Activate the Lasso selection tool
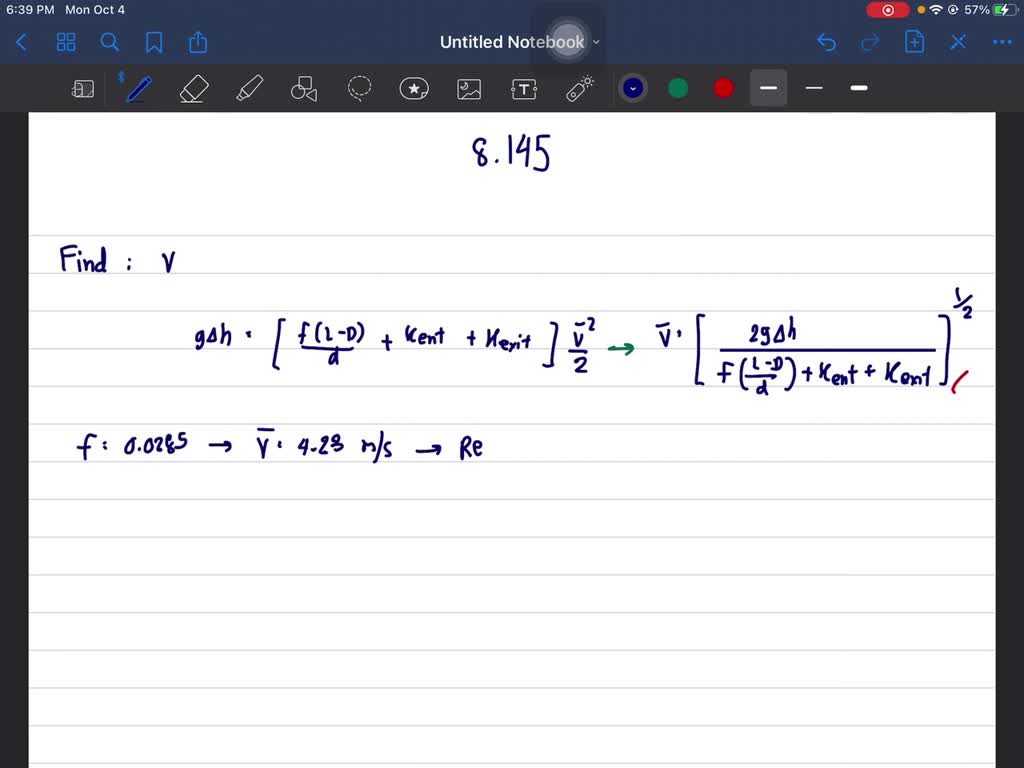This screenshot has width=1024, height=768. click(359, 89)
